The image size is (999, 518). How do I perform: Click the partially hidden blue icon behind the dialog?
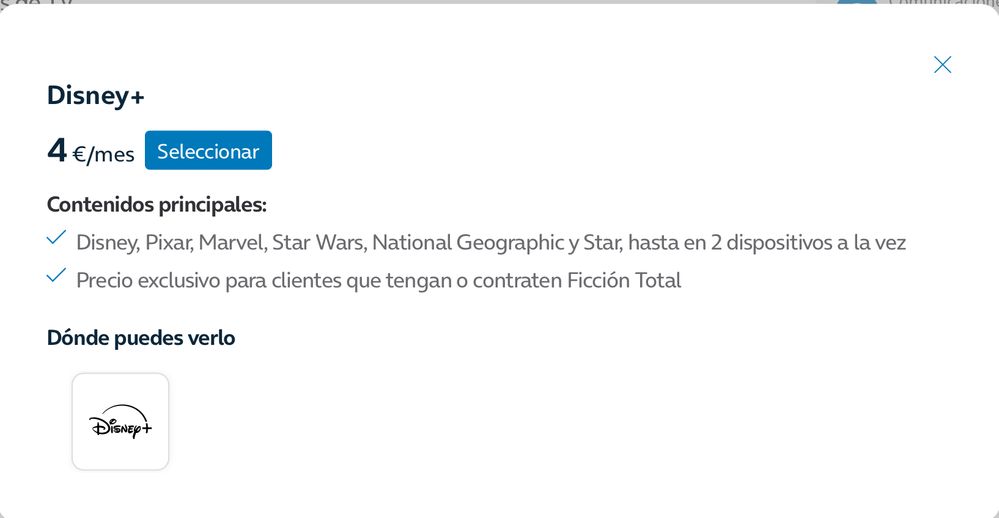point(856,4)
